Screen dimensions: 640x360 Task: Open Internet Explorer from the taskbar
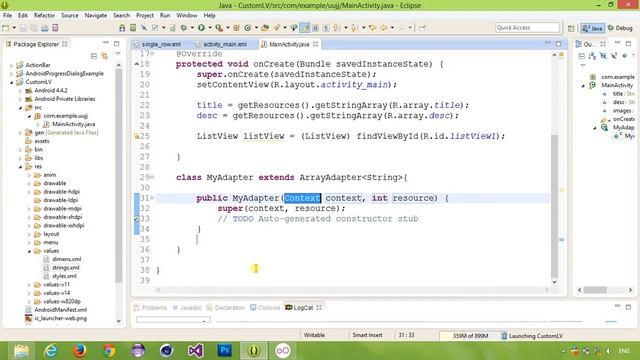point(51,351)
